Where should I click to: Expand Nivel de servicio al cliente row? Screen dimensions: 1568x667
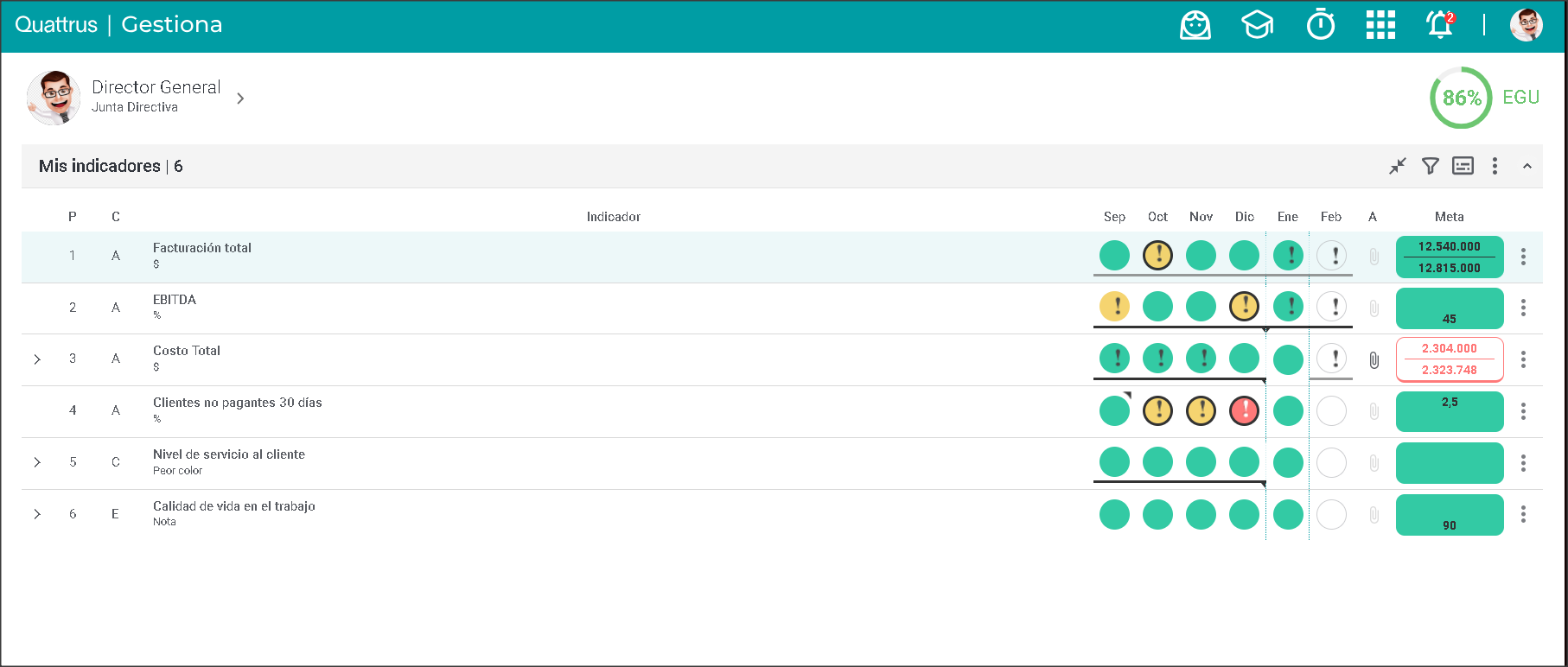pyautogui.click(x=37, y=462)
